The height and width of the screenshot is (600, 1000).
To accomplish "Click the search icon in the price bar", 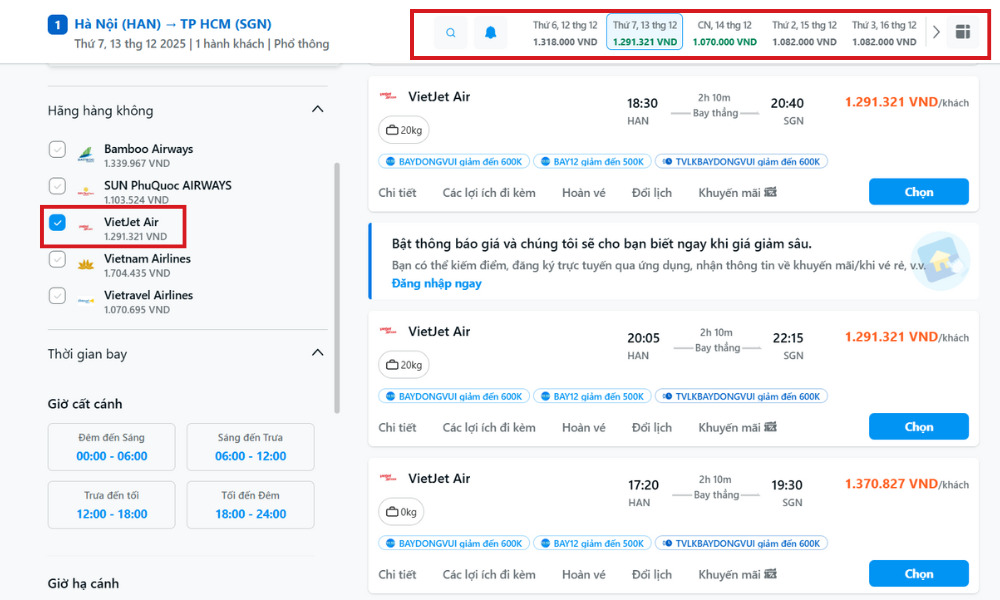I will pos(450,32).
